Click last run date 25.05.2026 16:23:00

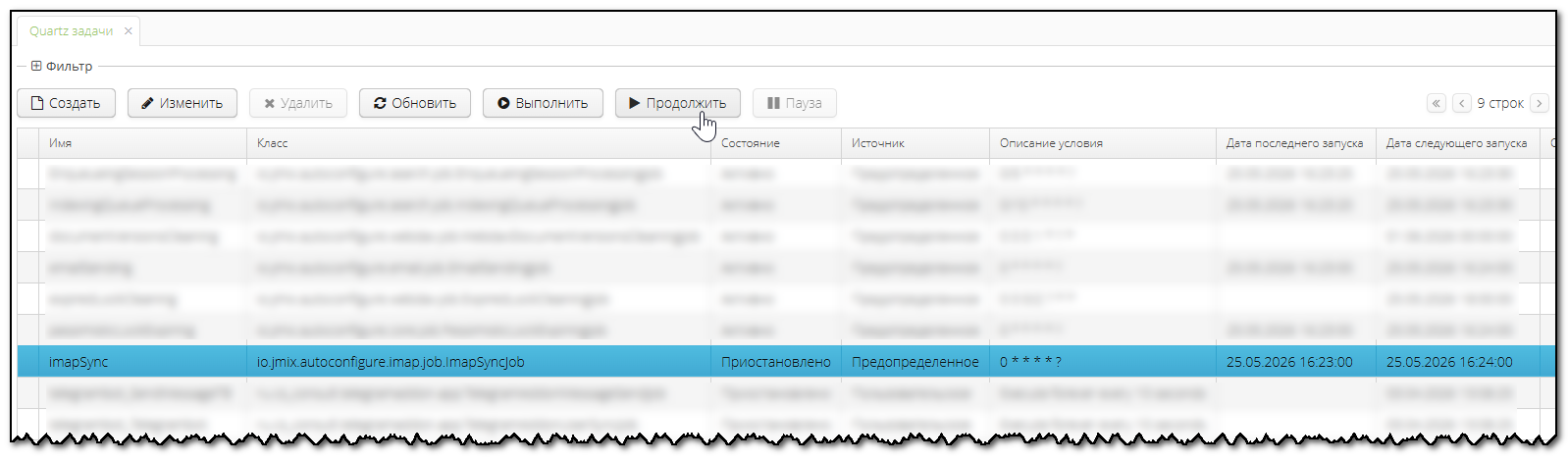pos(1296,362)
